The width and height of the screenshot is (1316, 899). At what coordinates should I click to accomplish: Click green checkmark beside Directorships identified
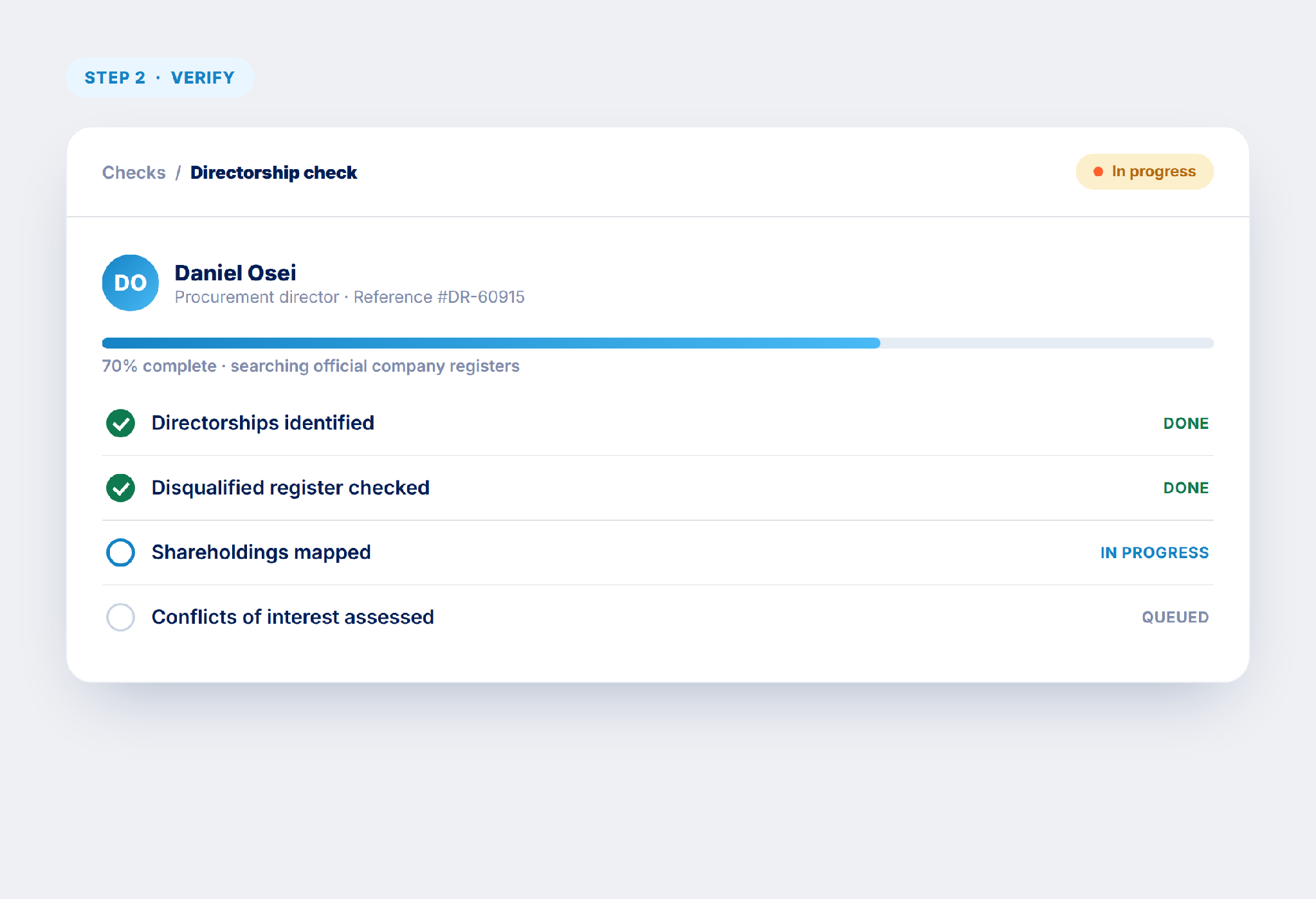click(x=120, y=423)
